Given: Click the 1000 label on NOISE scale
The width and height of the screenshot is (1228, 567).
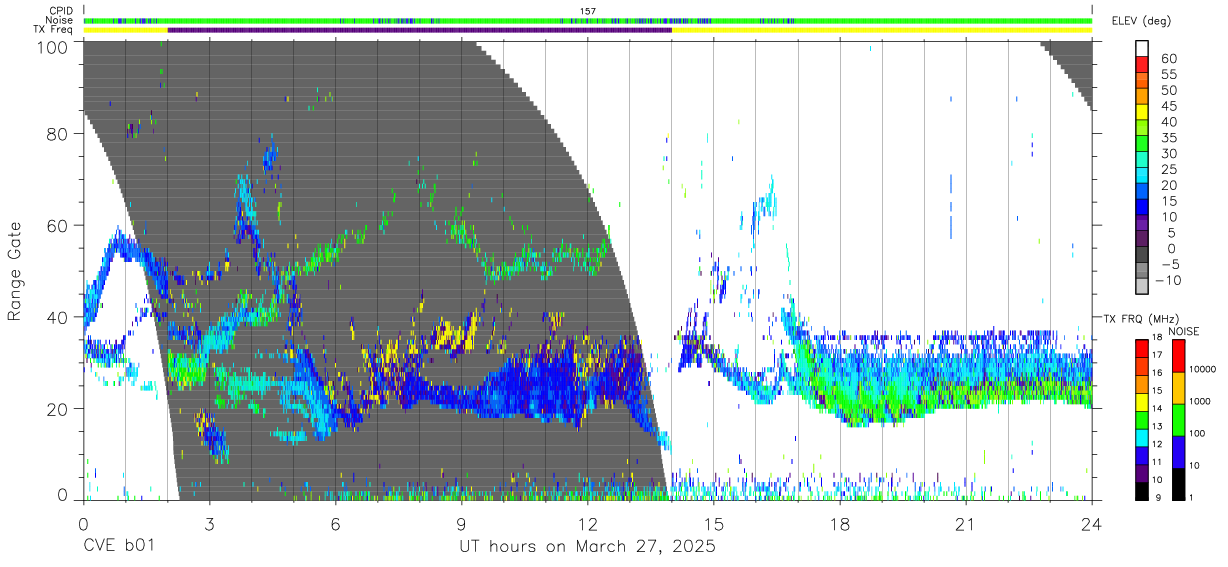Looking at the screenshot, I should pyautogui.click(x=1201, y=401).
